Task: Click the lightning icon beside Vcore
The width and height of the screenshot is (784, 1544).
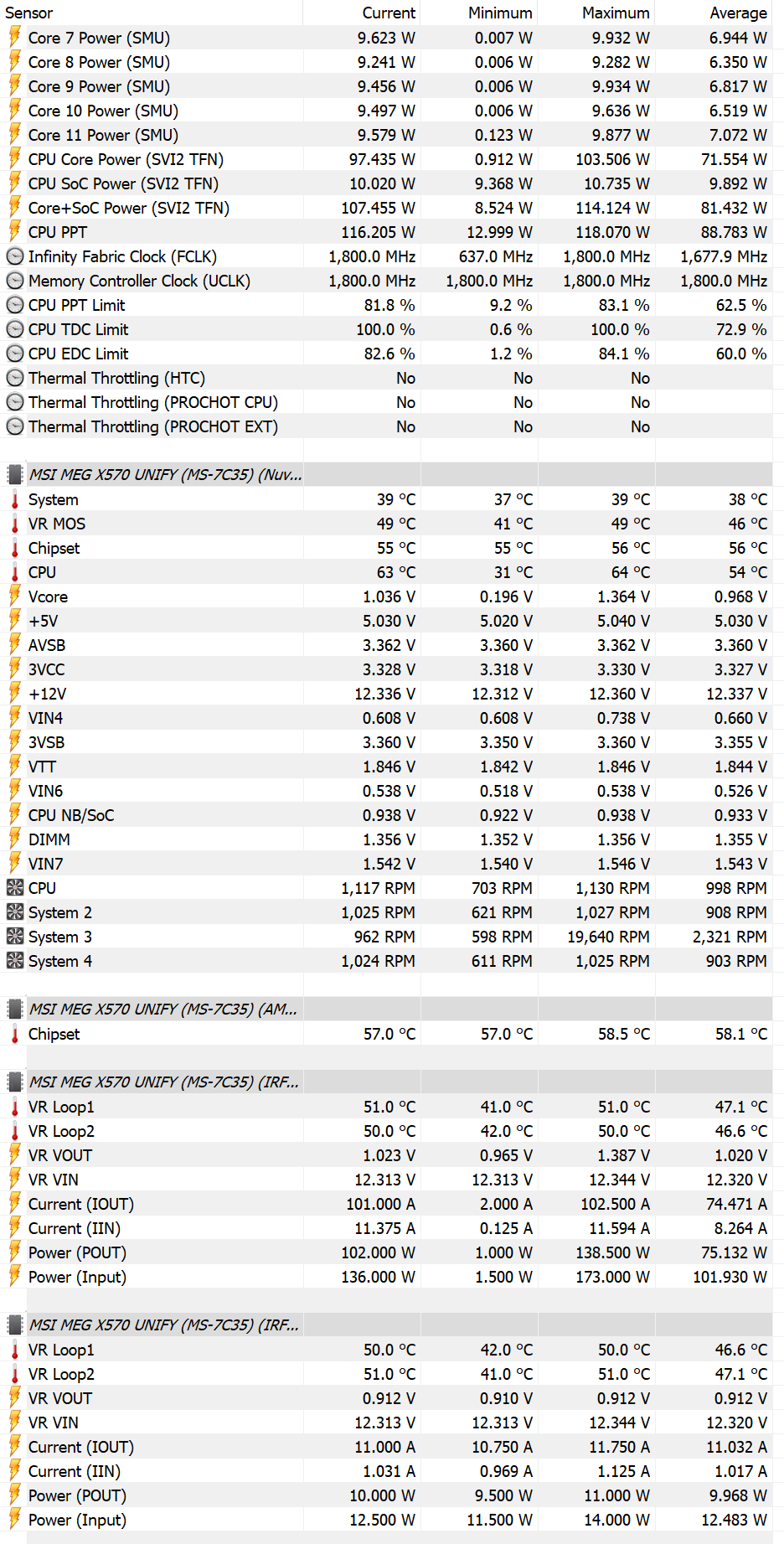Action: tap(14, 596)
